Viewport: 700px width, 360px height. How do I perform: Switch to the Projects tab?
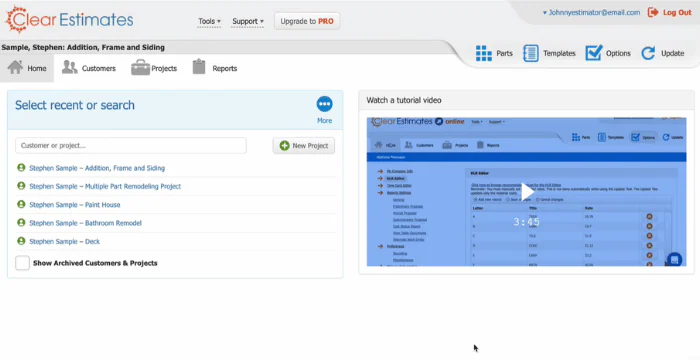point(154,68)
